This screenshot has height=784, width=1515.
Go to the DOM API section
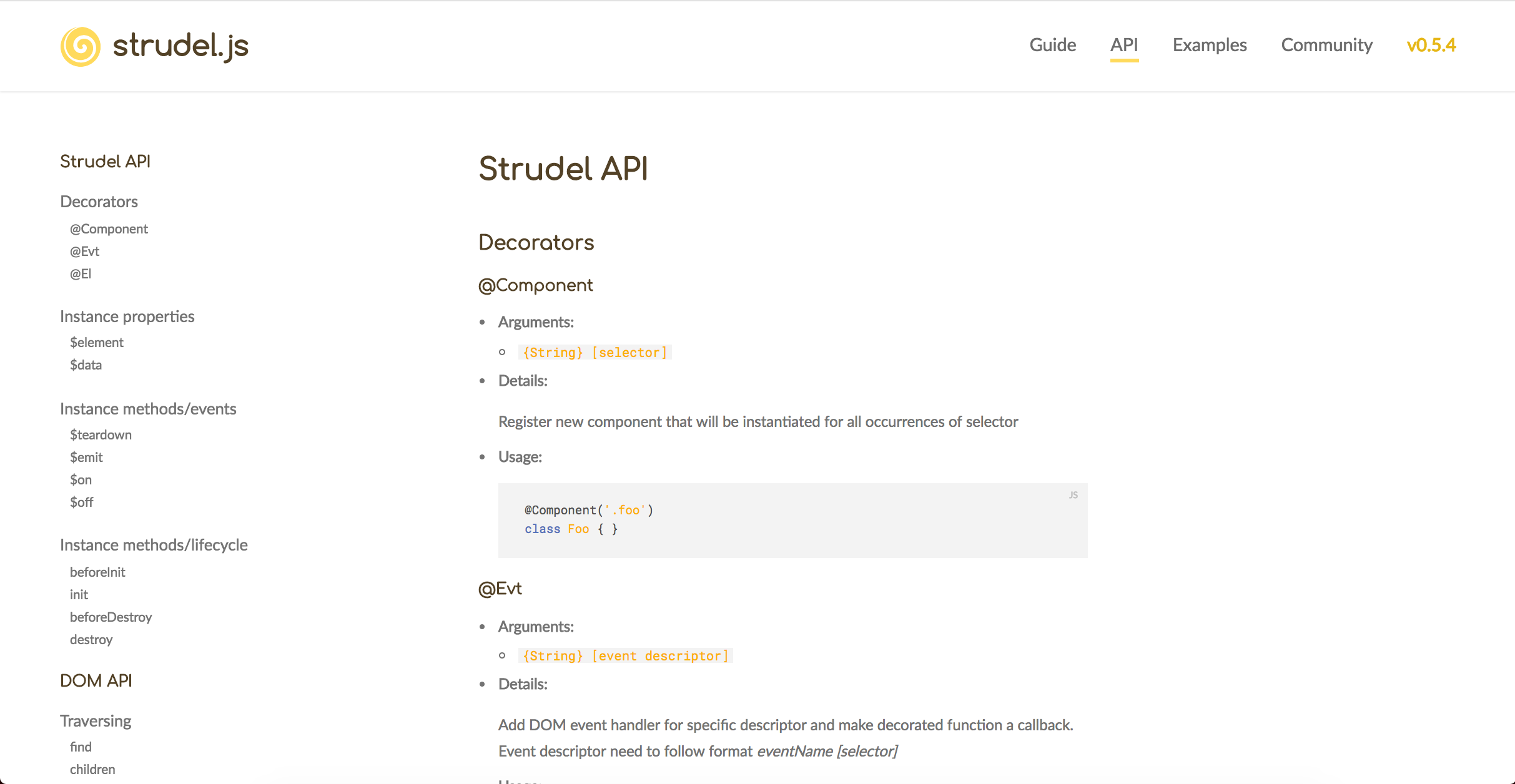pos(96,680)
